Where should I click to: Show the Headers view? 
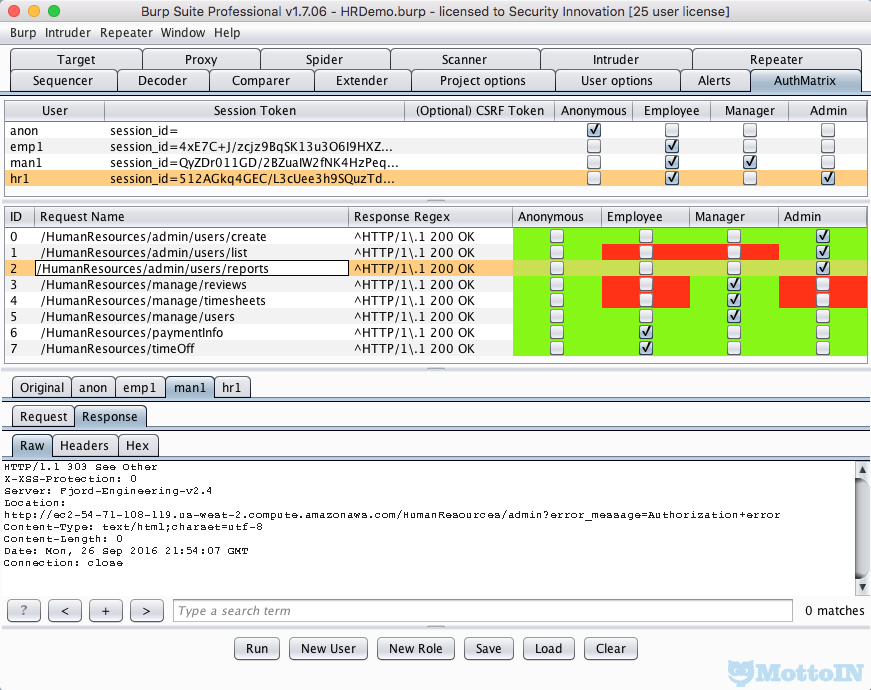coord(84,446)
